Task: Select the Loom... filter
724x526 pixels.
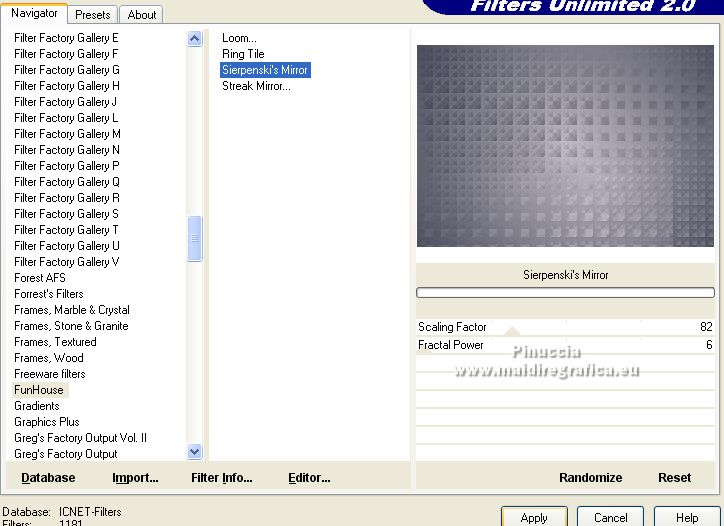Action: pyautogui.click(x=239, y=38)
